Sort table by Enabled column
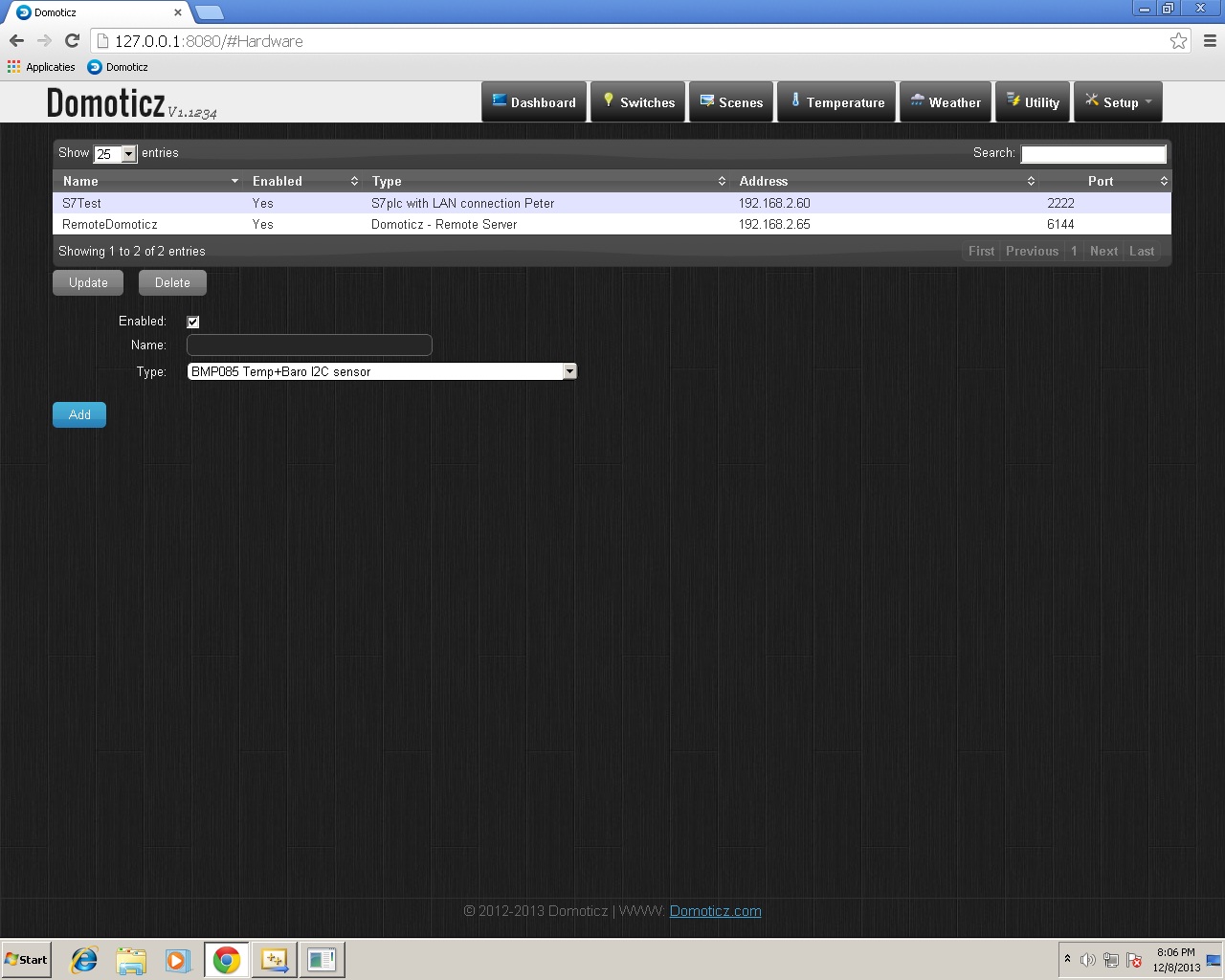This screenshot has height=980, width=1225. tap(303, 181)
